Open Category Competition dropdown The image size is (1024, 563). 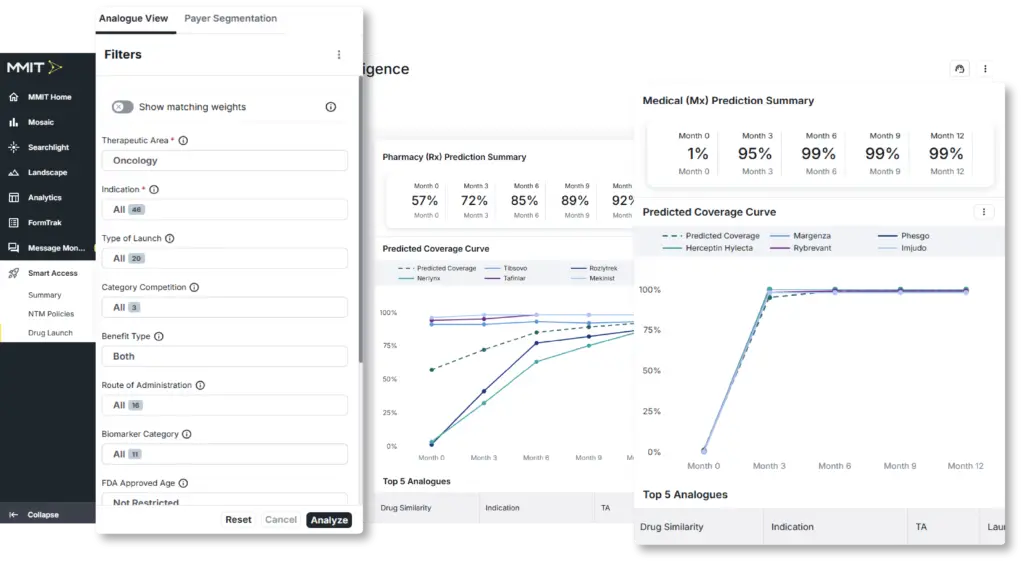(225, 308)
